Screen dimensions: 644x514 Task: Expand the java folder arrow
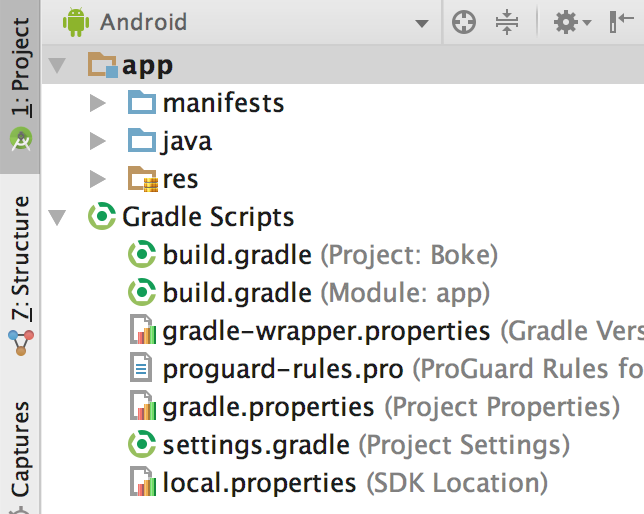click(x=97, y=141)
